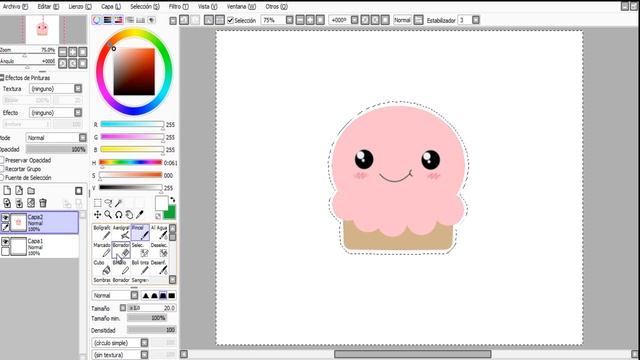Open the Filtro menu
Viewport: 640px width, 360px height.
(179, 7)
